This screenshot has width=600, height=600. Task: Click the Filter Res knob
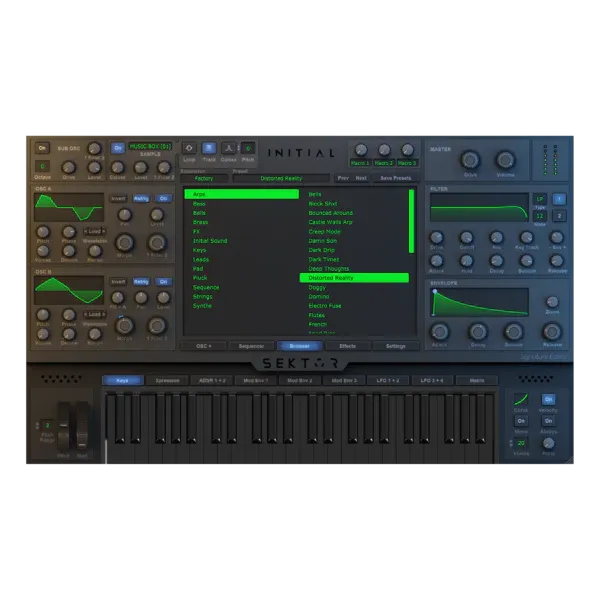point(496,238)
